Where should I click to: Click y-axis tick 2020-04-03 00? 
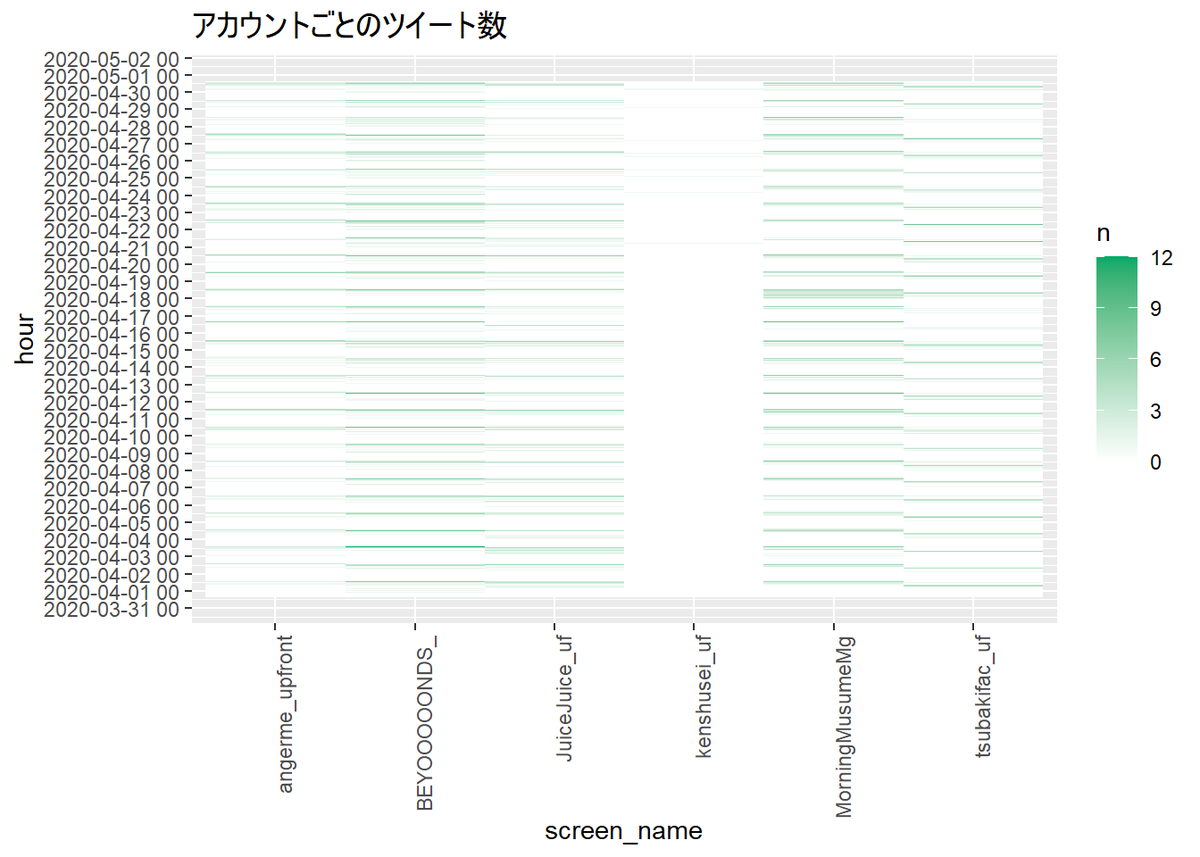click(112, 557)
